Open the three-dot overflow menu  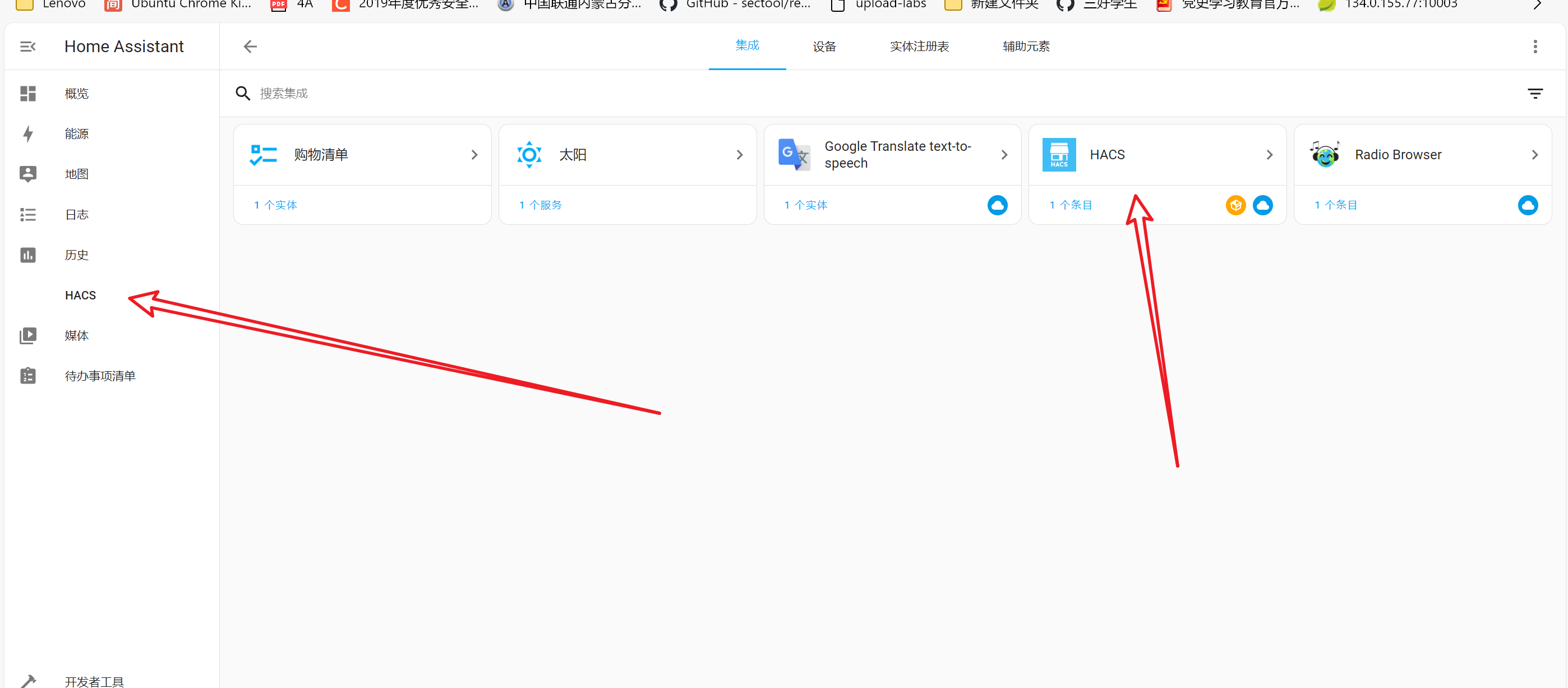point(1535,47)
